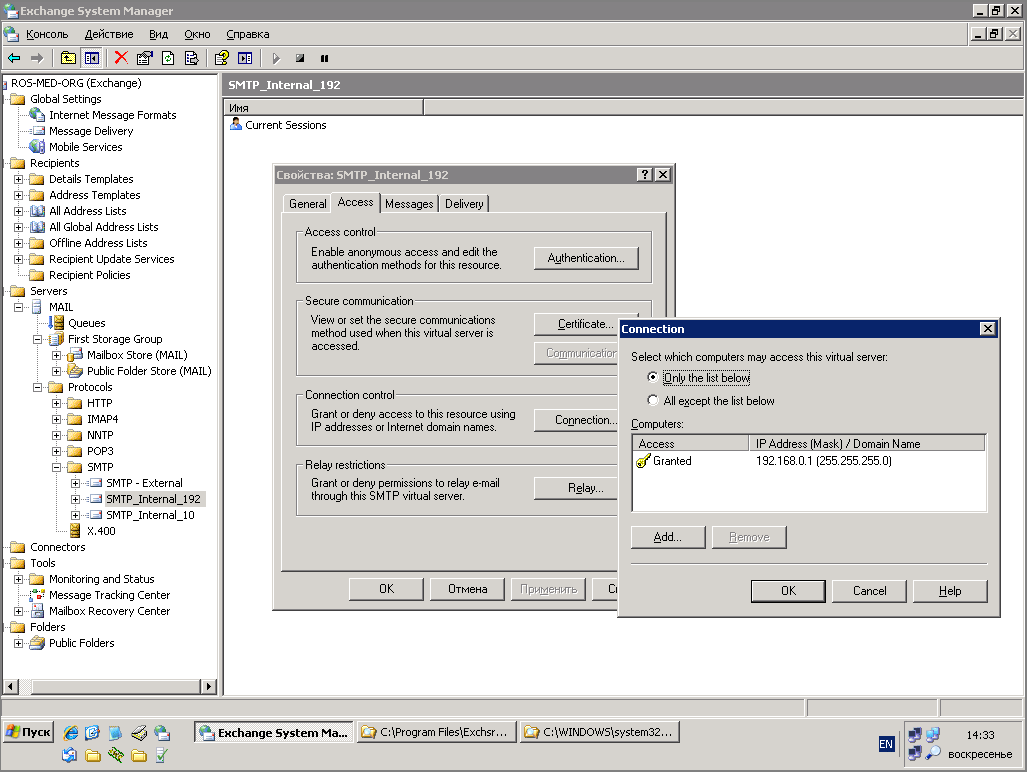Expand the SMTP - External virtual server

coord(75,483)
